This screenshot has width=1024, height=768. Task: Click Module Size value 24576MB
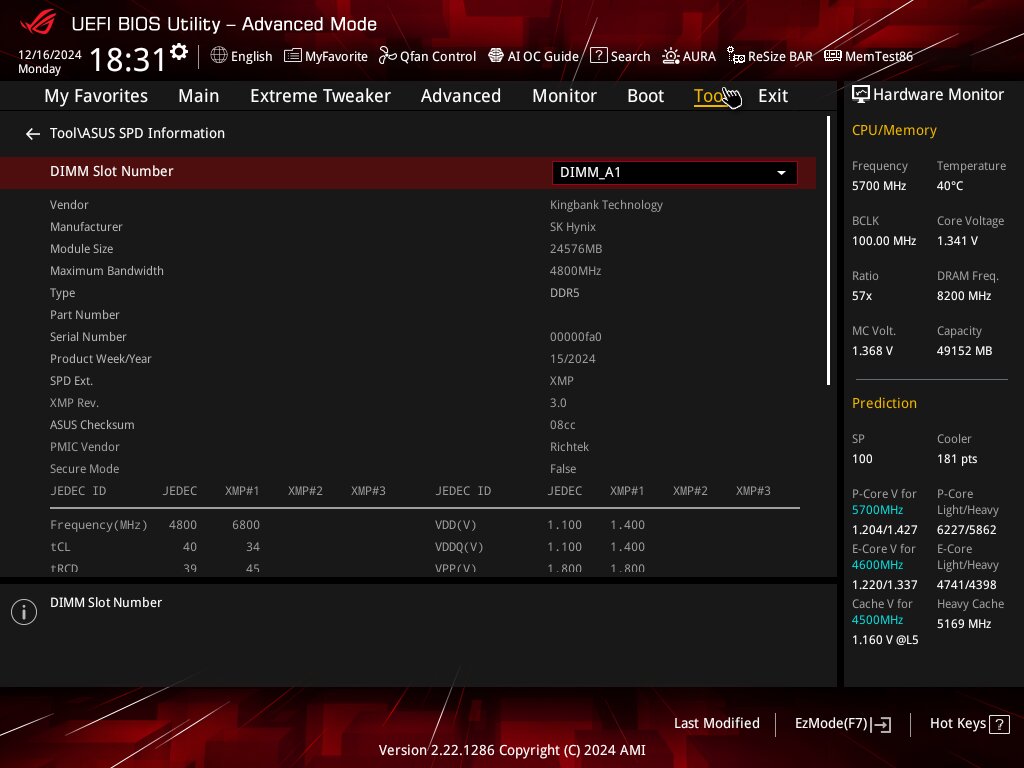(576, 249)
